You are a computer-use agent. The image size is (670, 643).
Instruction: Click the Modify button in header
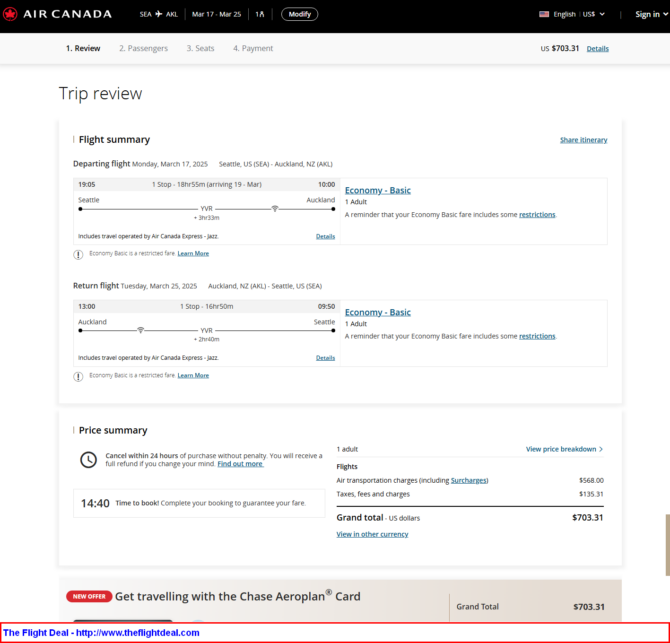tap(300, 14)
